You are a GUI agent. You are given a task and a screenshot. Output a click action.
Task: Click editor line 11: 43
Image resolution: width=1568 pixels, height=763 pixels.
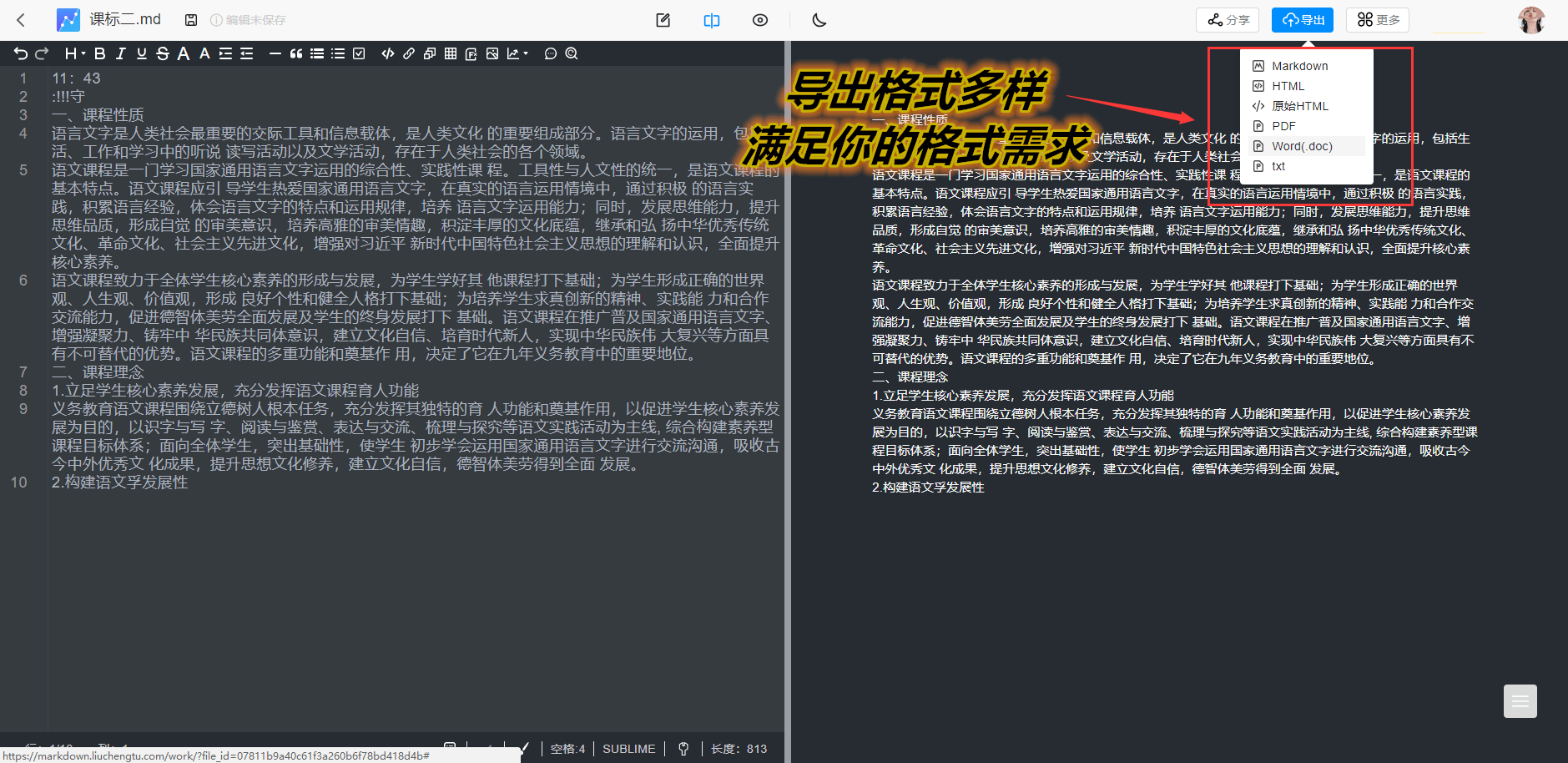(76, 78)
